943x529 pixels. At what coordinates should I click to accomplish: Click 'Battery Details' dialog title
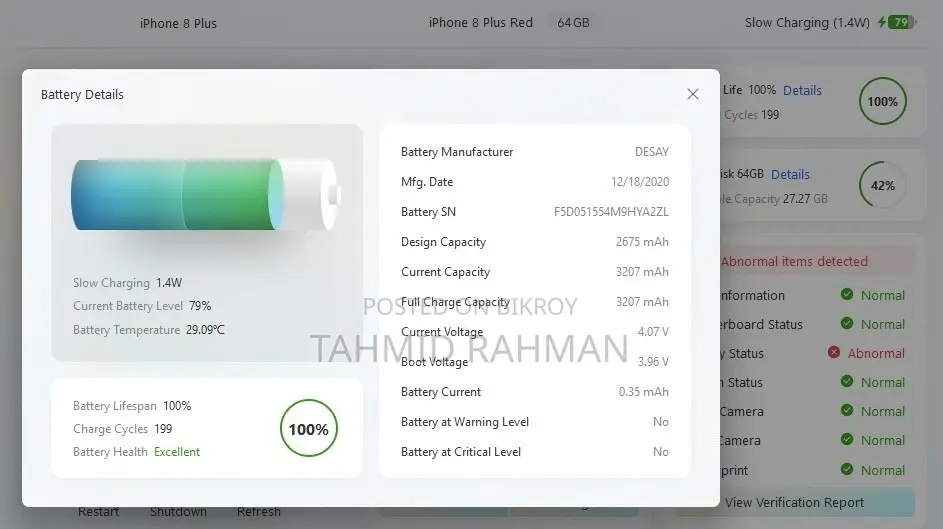(x=82, y=95)
